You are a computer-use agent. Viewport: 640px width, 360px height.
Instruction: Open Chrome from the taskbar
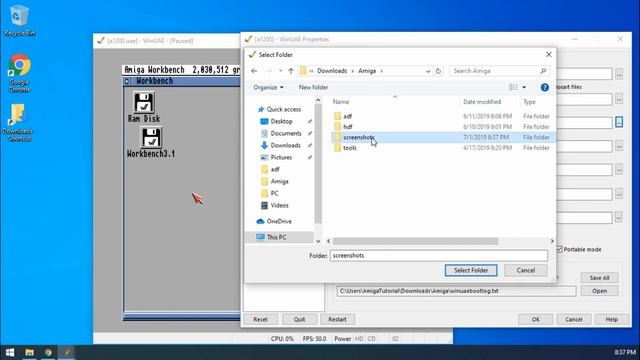click(x=48, y=352)
